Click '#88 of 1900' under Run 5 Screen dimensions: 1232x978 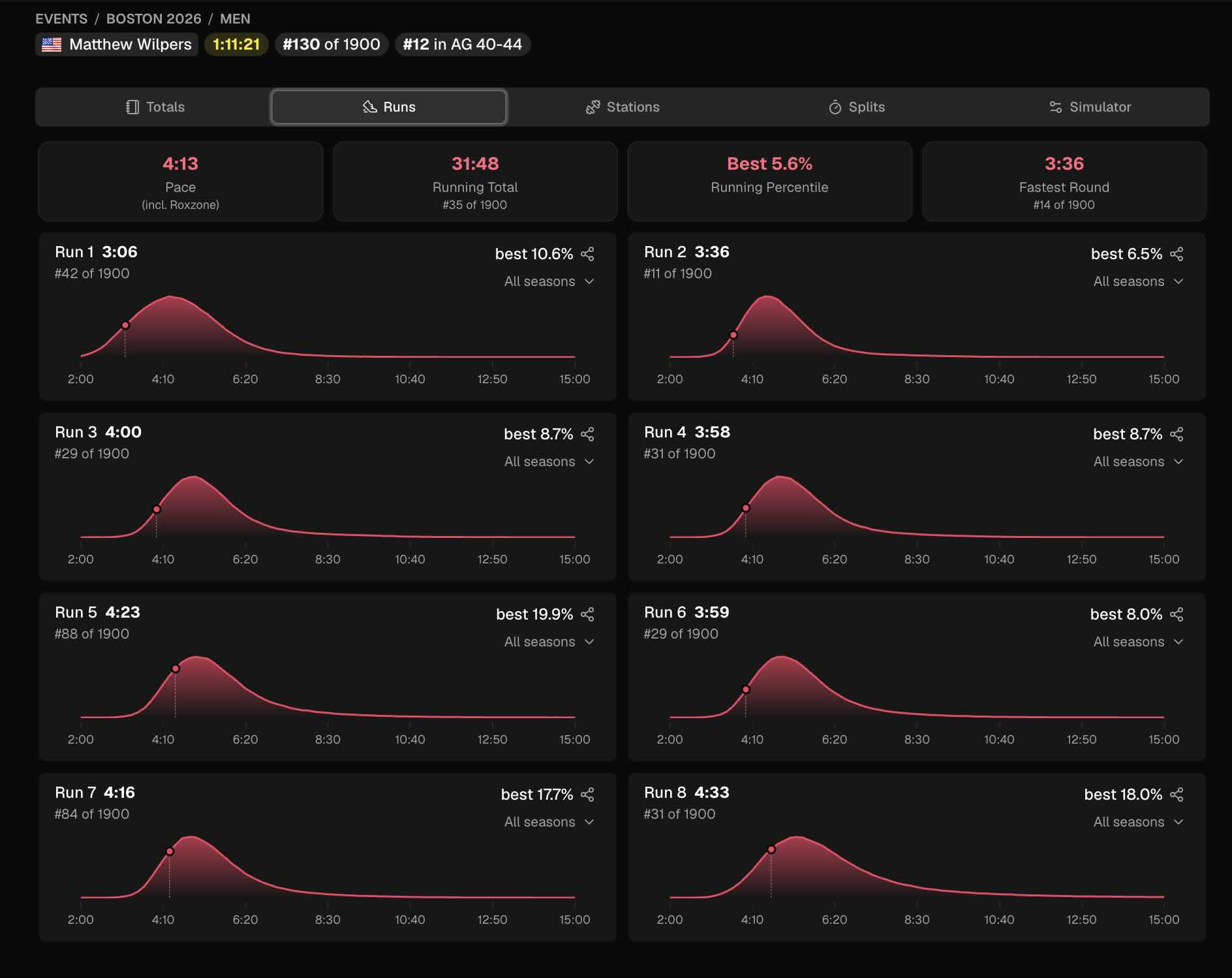92,634
